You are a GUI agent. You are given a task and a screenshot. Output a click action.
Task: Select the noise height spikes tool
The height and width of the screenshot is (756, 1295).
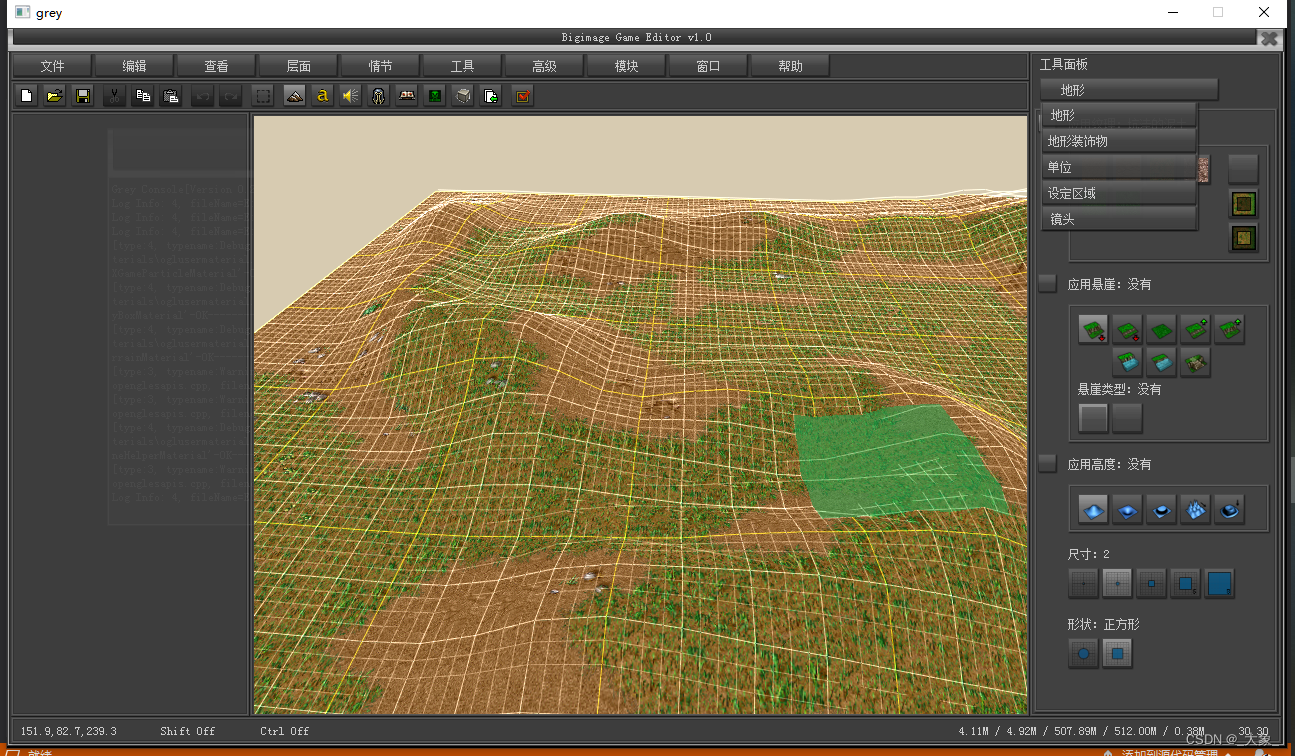[x=1195, y=510]
